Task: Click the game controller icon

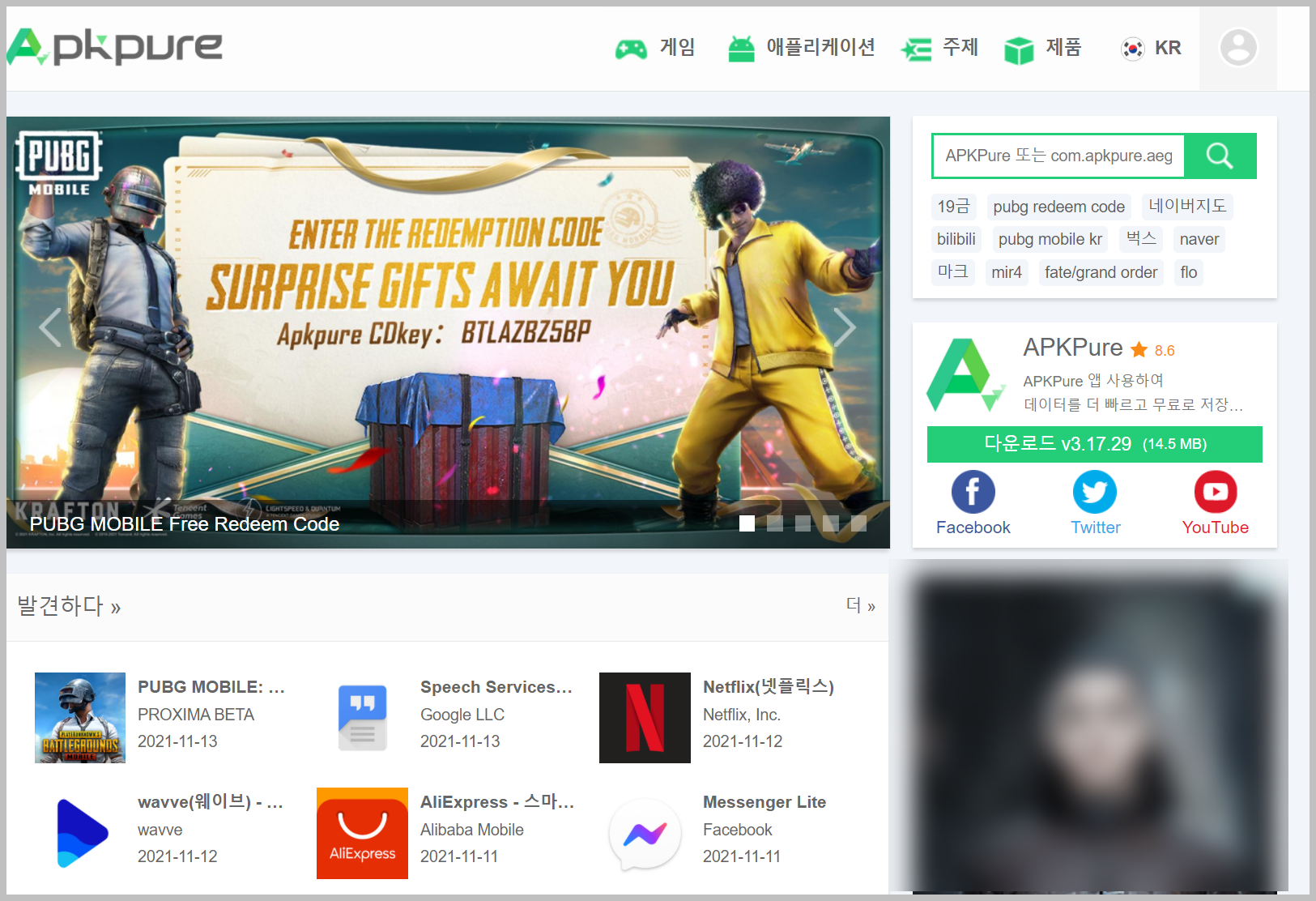Action: point(631,49)
